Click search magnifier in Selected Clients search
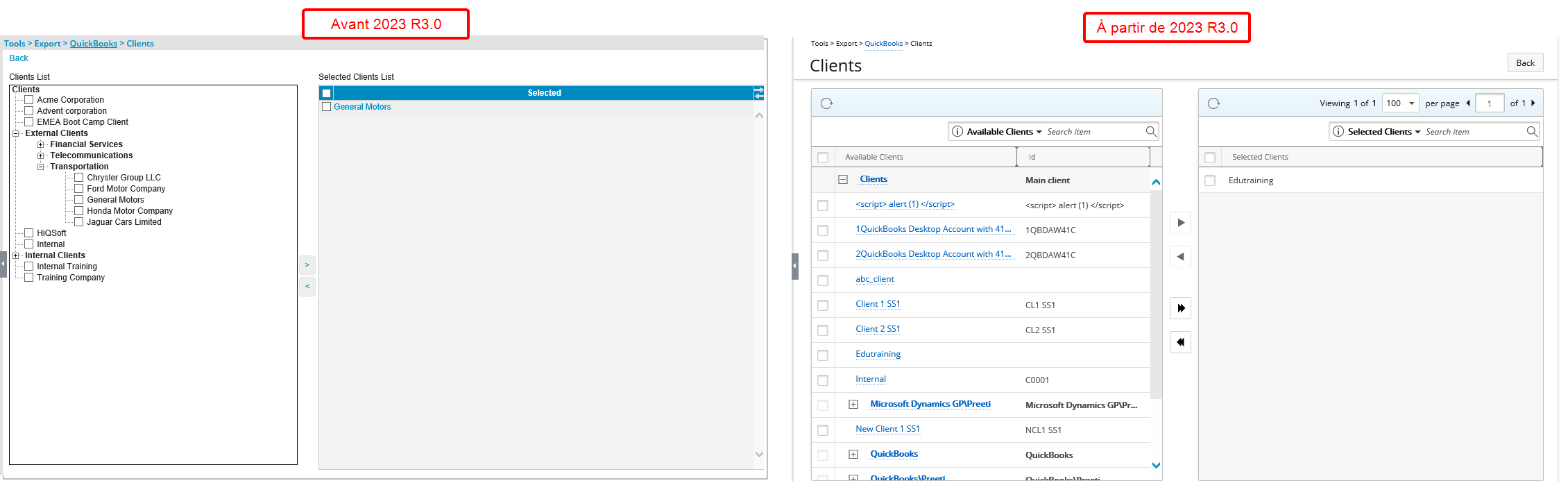This screenshot has height=490, width=1568. (1532, 131)
